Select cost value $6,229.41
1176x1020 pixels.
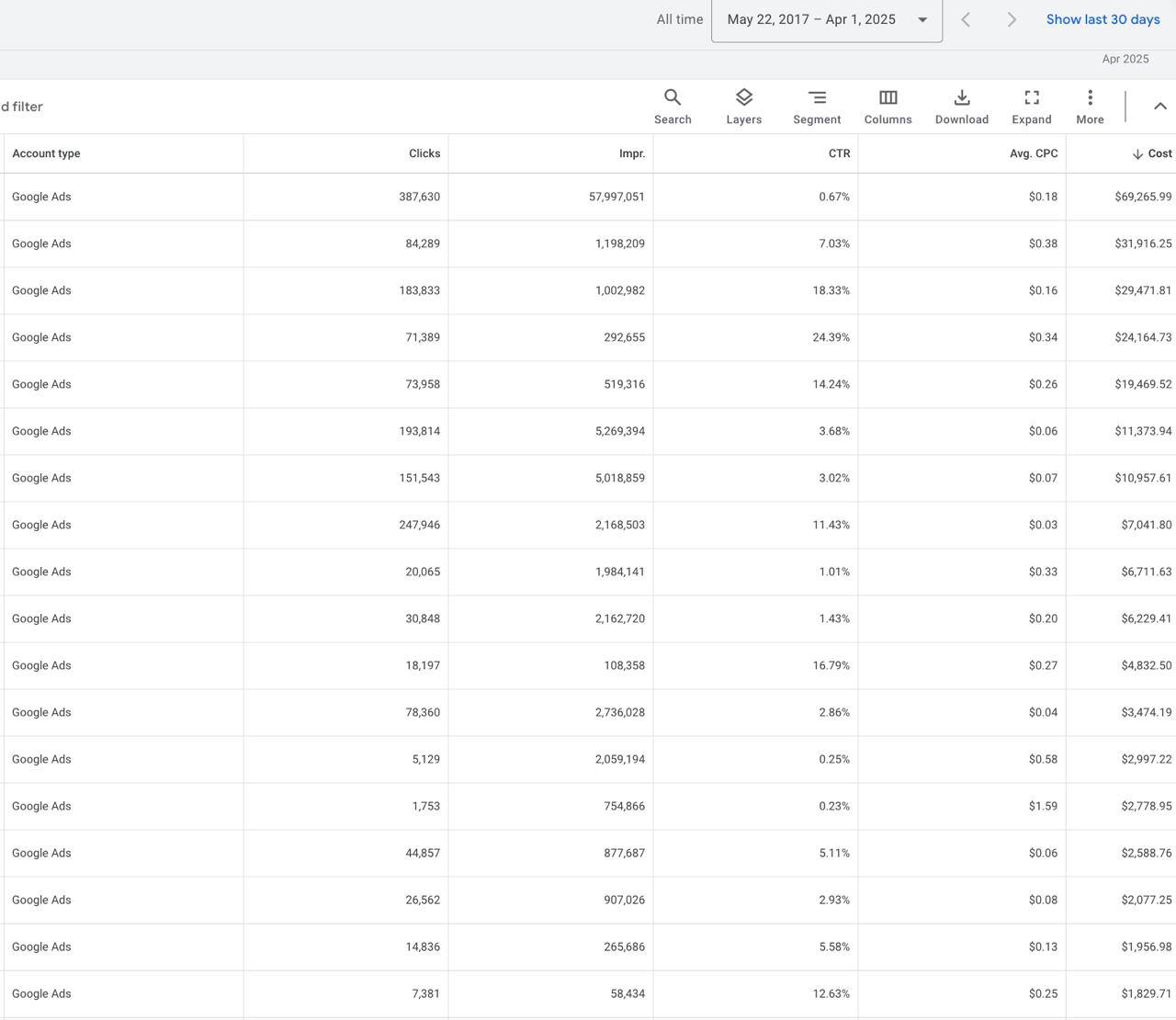[1147, 618]
